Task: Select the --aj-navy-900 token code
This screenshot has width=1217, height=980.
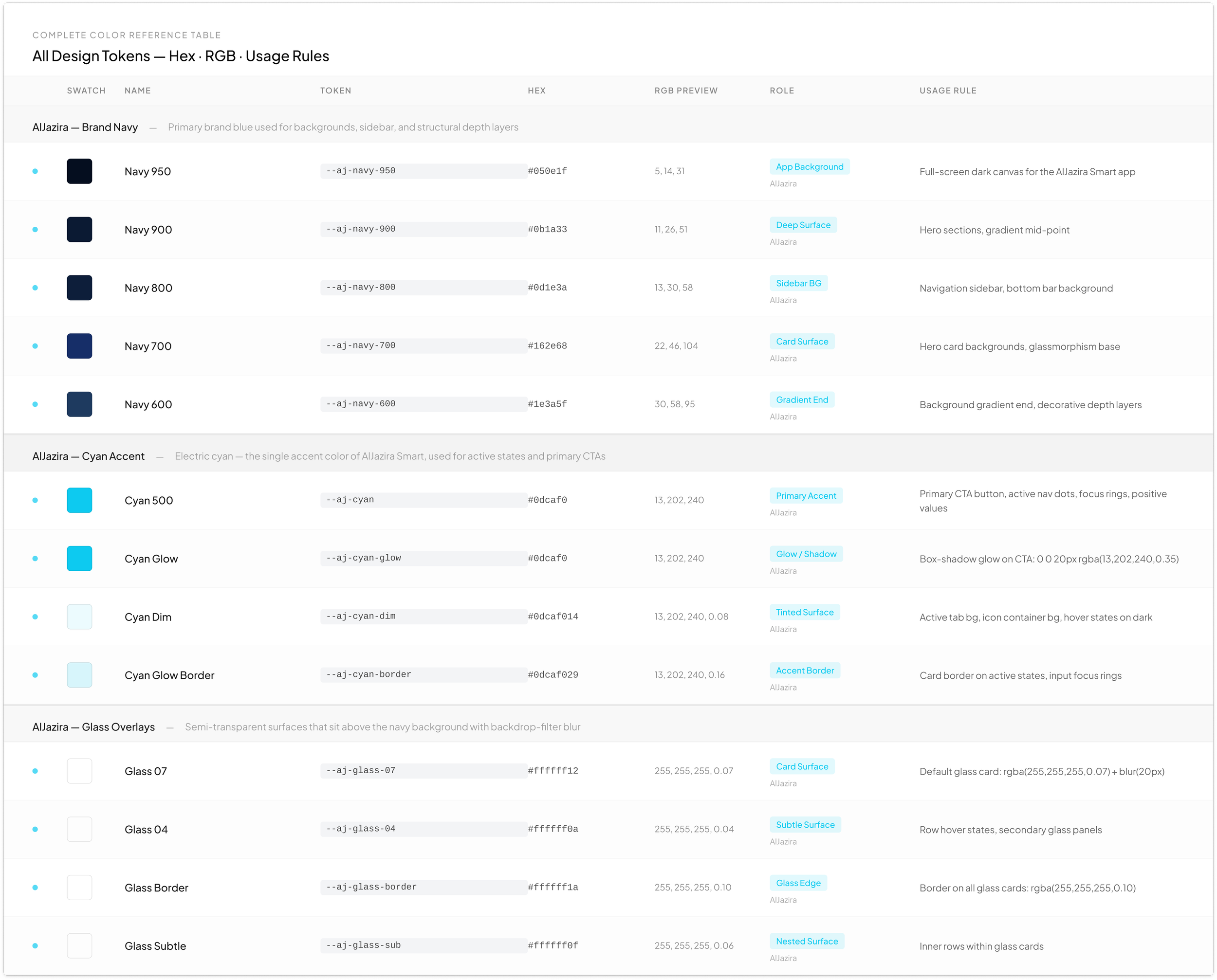Action: 424,229
